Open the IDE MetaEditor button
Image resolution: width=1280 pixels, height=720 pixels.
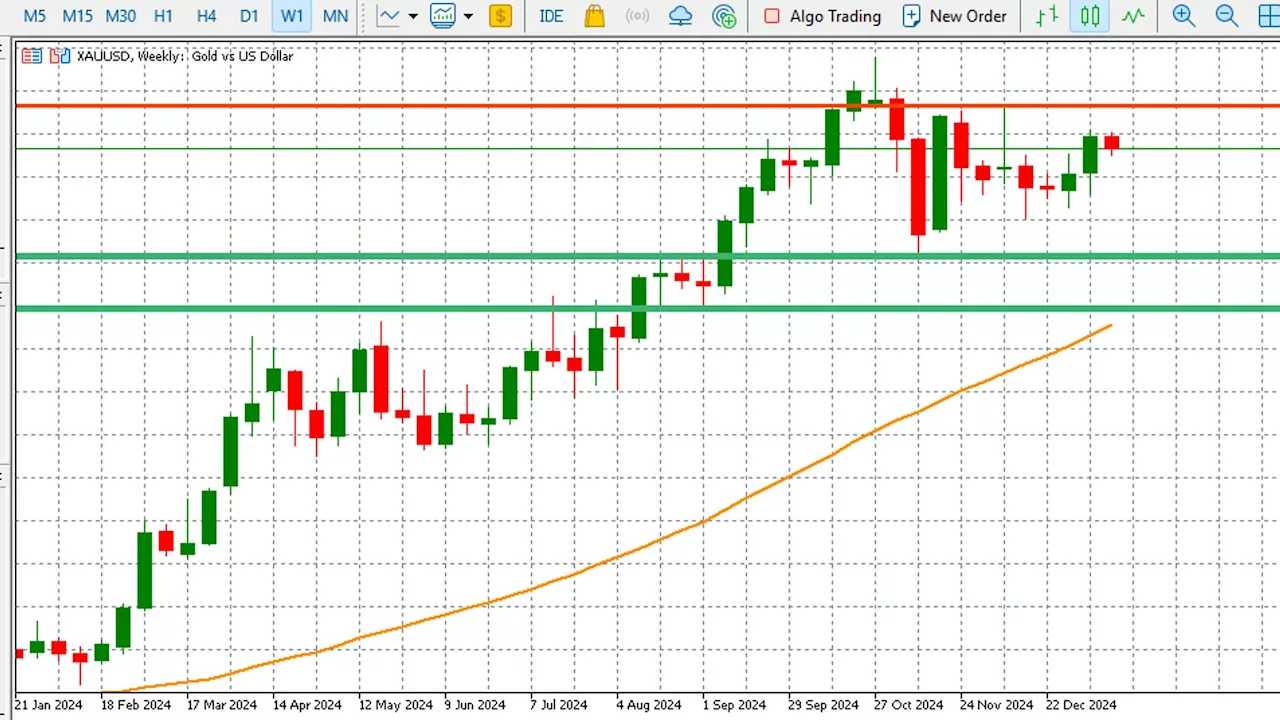(x=551, y=16)
